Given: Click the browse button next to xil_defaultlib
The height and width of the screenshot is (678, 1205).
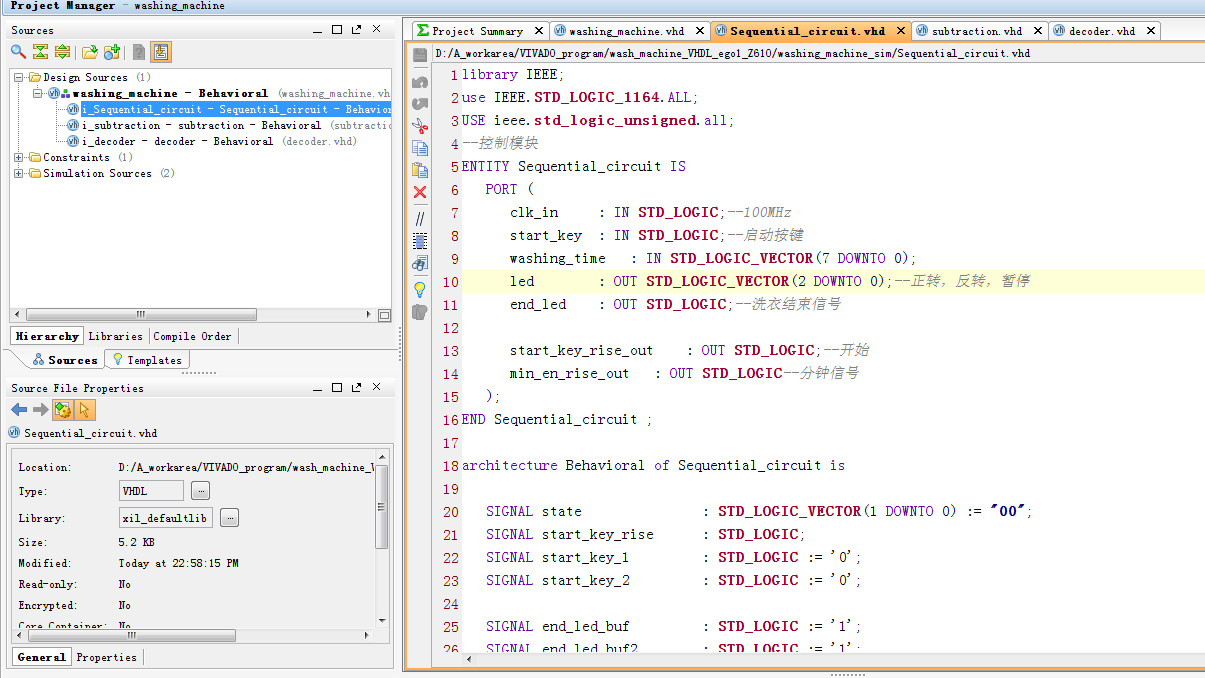Looking at the screenshot, I should [230, 518].
